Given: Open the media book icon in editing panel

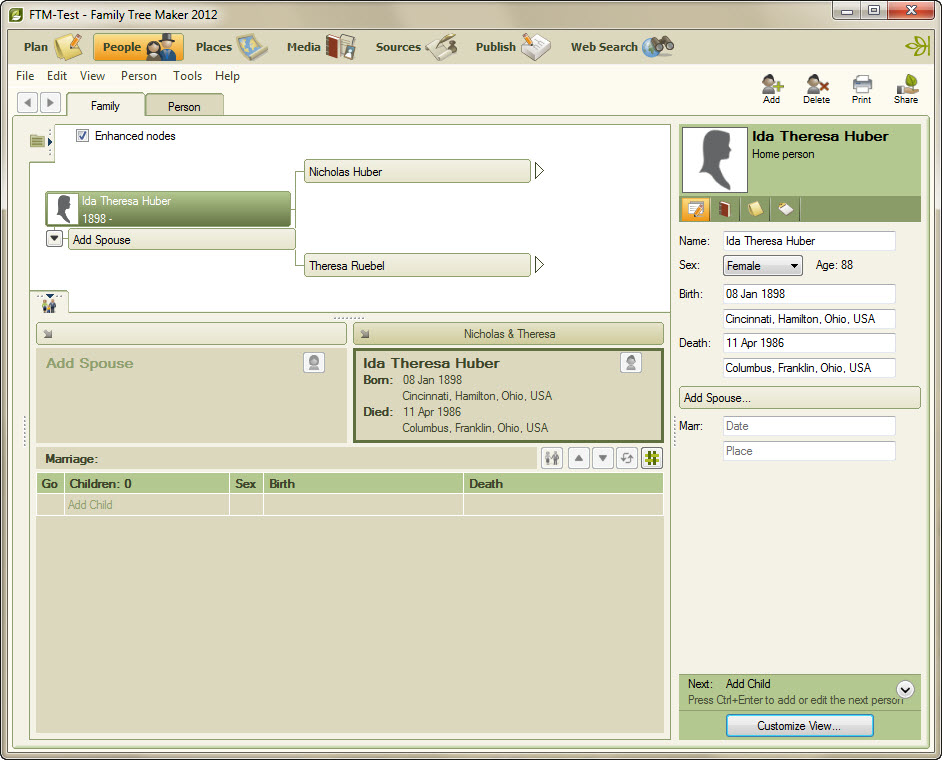Looking at the screenshot, I should [x=725, y=209].
